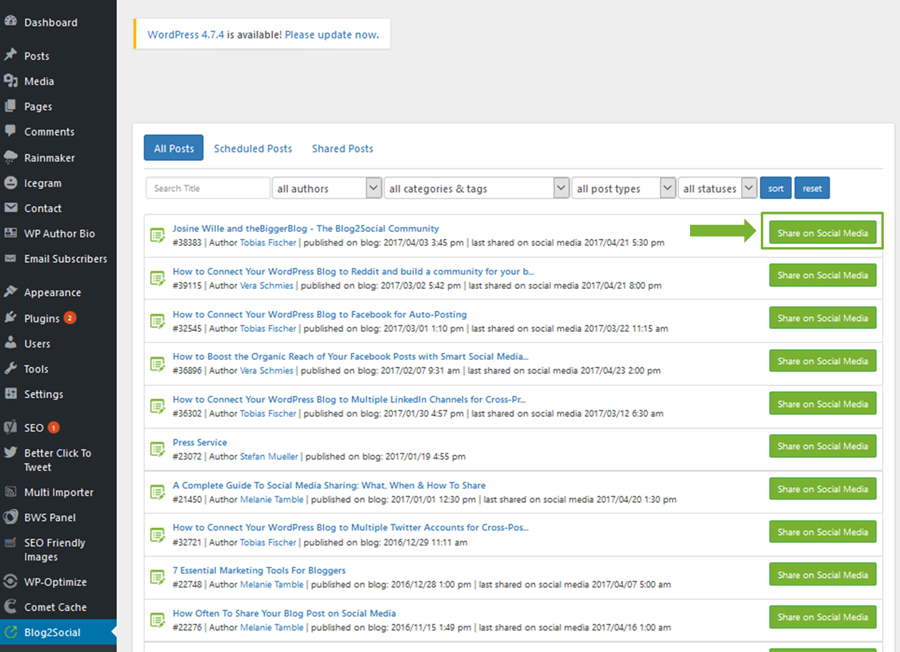Click the Media library icon
Screen dimensions: 900x652
[x=10, y=80]
